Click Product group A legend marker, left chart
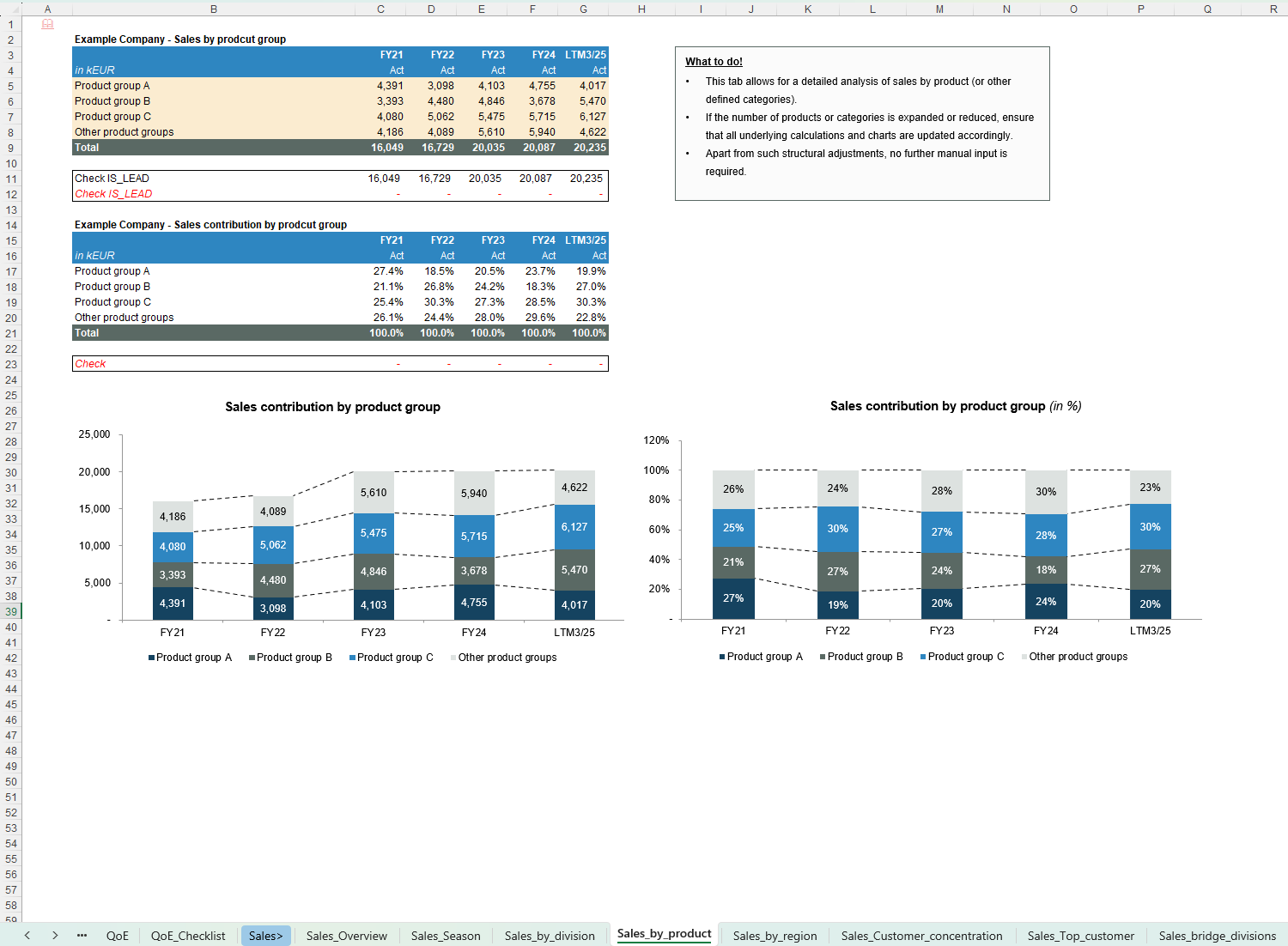Viewport: 1288px width, 946px height. pos(150,658)
